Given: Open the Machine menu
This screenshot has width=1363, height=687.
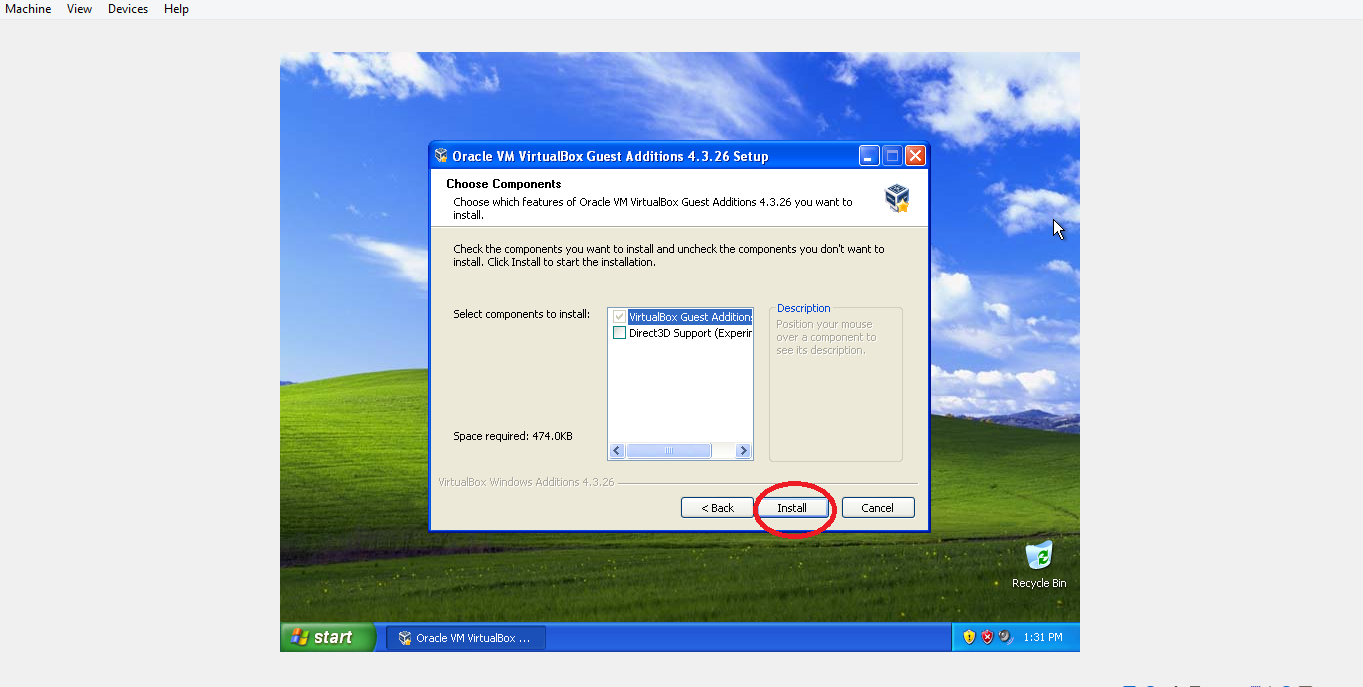Looking at the screenshot, I should [28, 9].
